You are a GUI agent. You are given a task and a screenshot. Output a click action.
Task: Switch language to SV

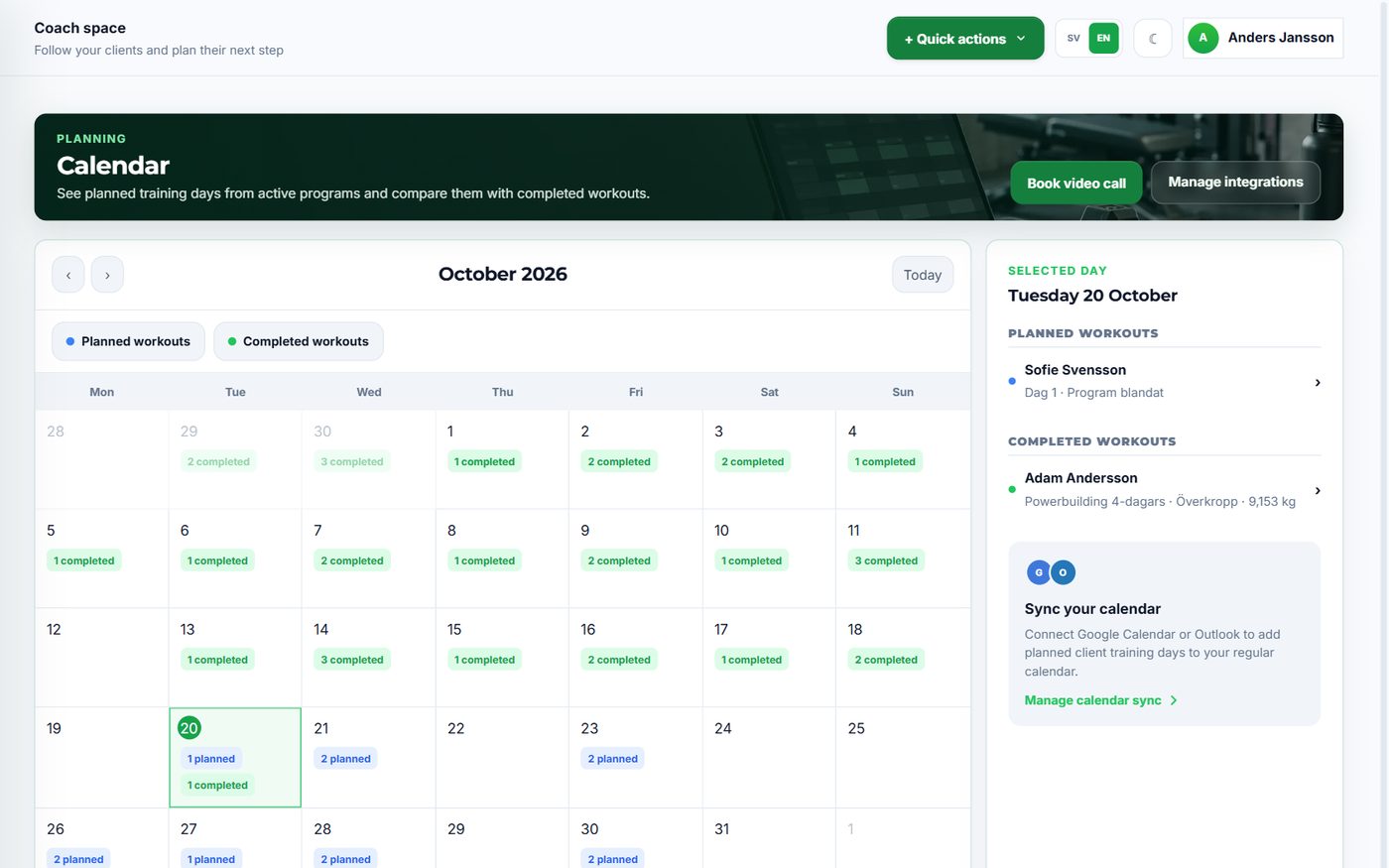click(1073, 38)
